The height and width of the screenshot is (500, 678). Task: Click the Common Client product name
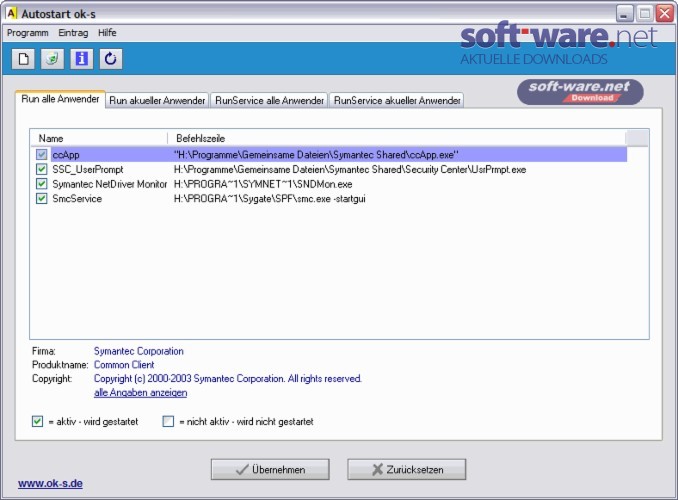tap(124, 365)
